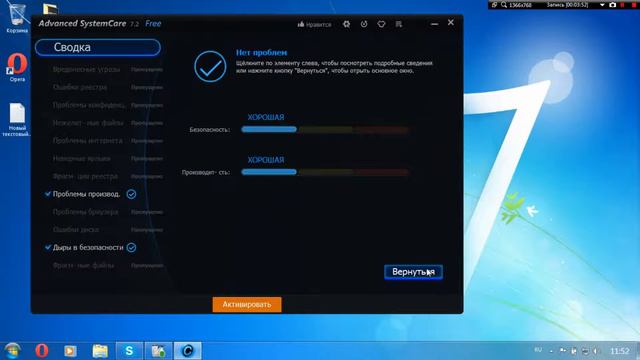This screenshot has width=640, height=360.
Task: Close the Advanced SystemCare window
Action: 451,22
